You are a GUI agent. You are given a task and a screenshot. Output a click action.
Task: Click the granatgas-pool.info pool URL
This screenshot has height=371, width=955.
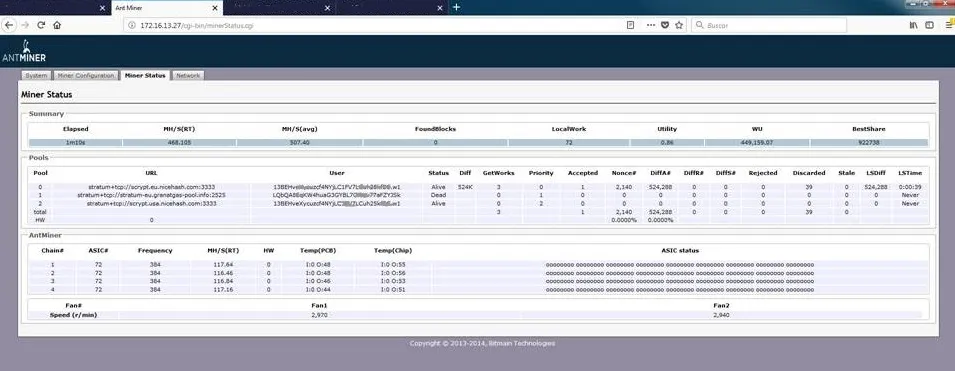coord(150,195)
